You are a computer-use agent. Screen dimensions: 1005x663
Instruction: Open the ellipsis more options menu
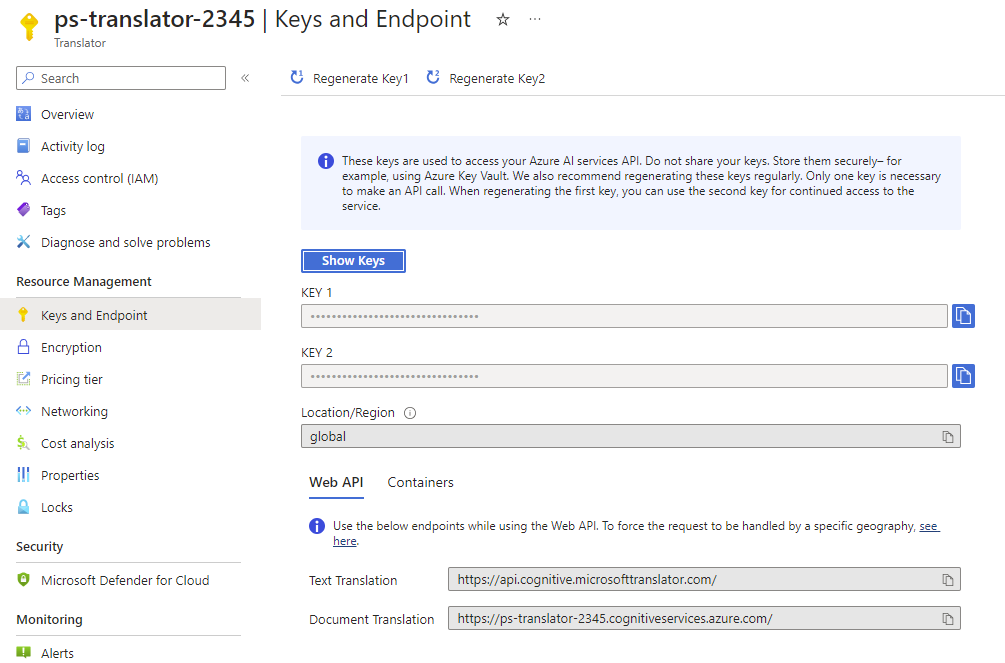coord(535,20)
